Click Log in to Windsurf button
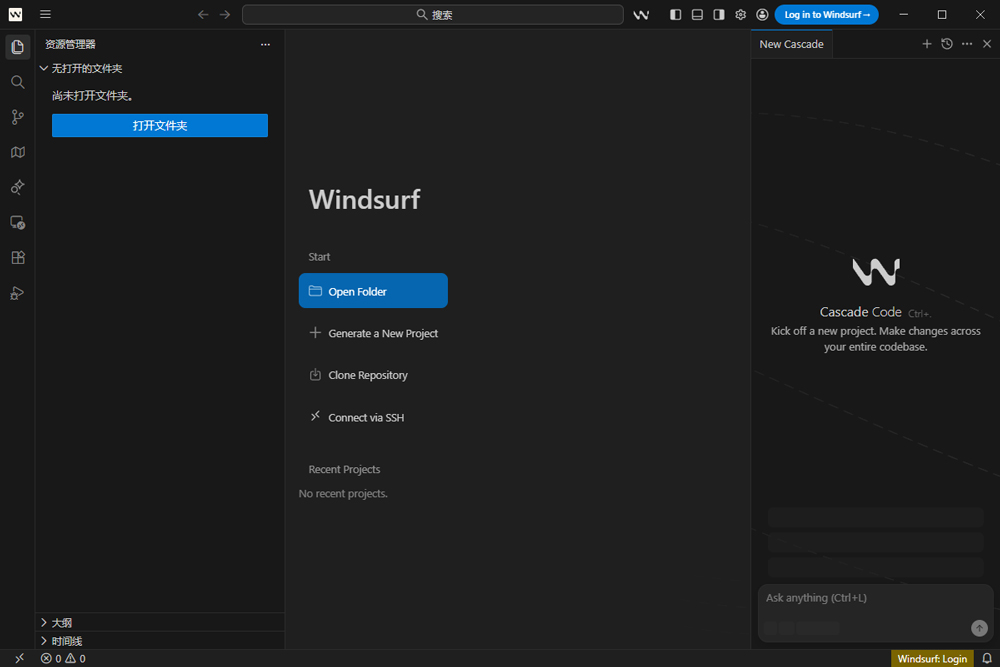Viewport: 1000px width, 667px height. click(x=827, y=14)
